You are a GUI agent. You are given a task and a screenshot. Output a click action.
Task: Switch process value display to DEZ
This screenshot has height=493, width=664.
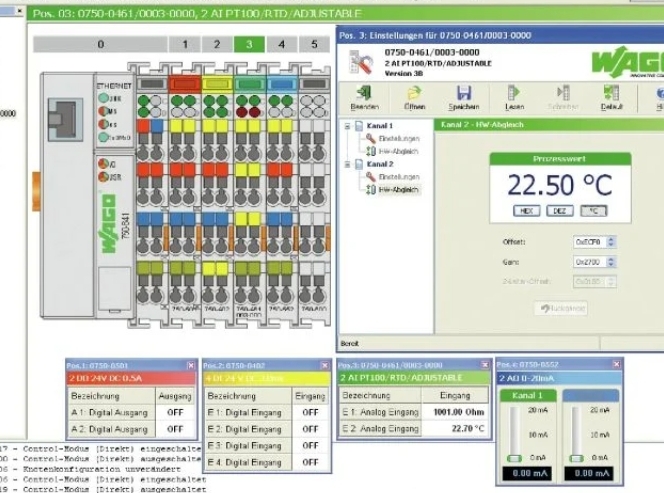[560, 211]
